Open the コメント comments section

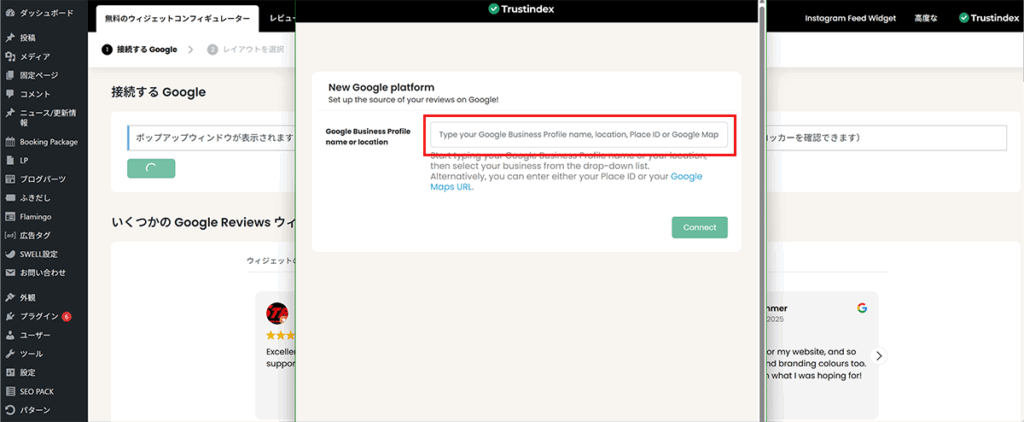tap(34, 93)
